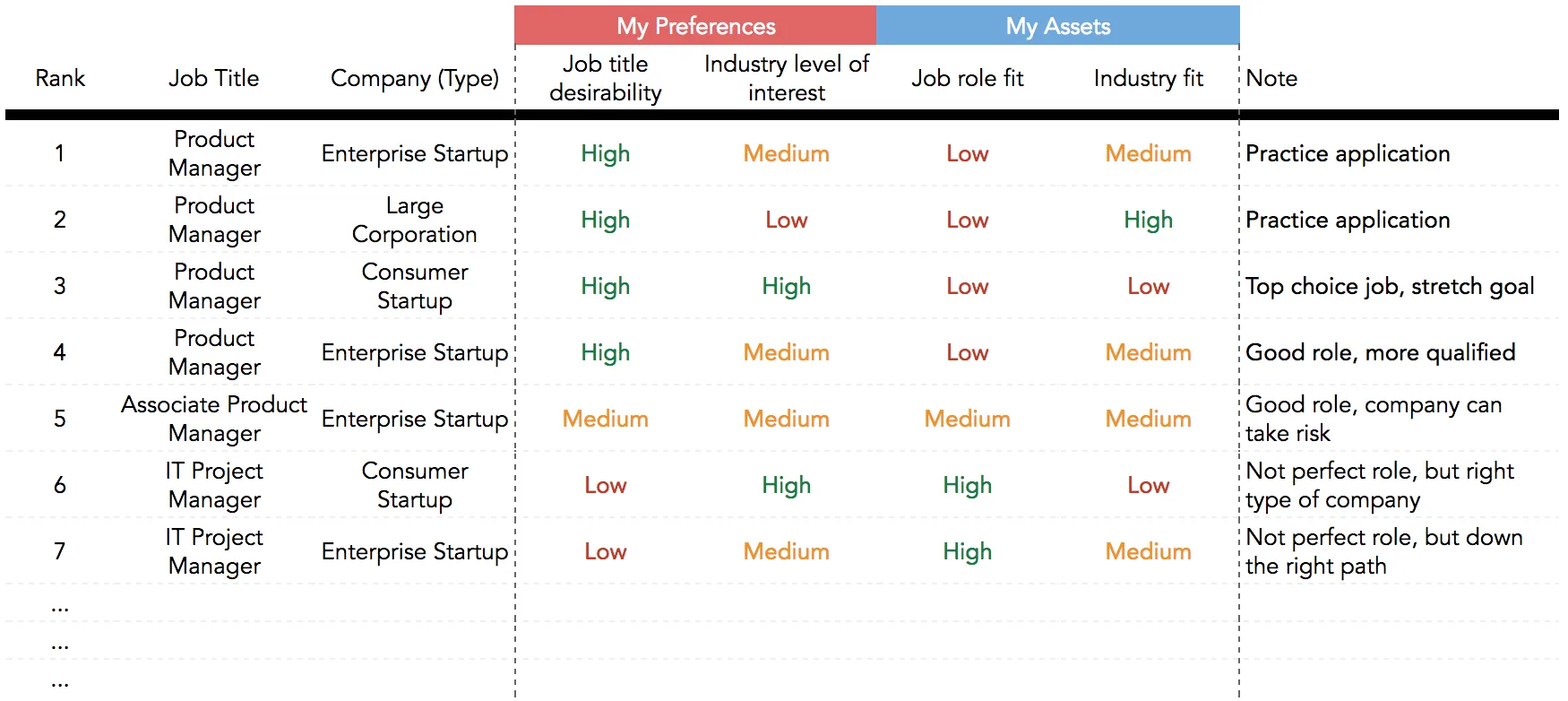Screen dimensions: 1568x701
Task: Select the 'Good role, more qualified' note
Action: coord(1380,353)
